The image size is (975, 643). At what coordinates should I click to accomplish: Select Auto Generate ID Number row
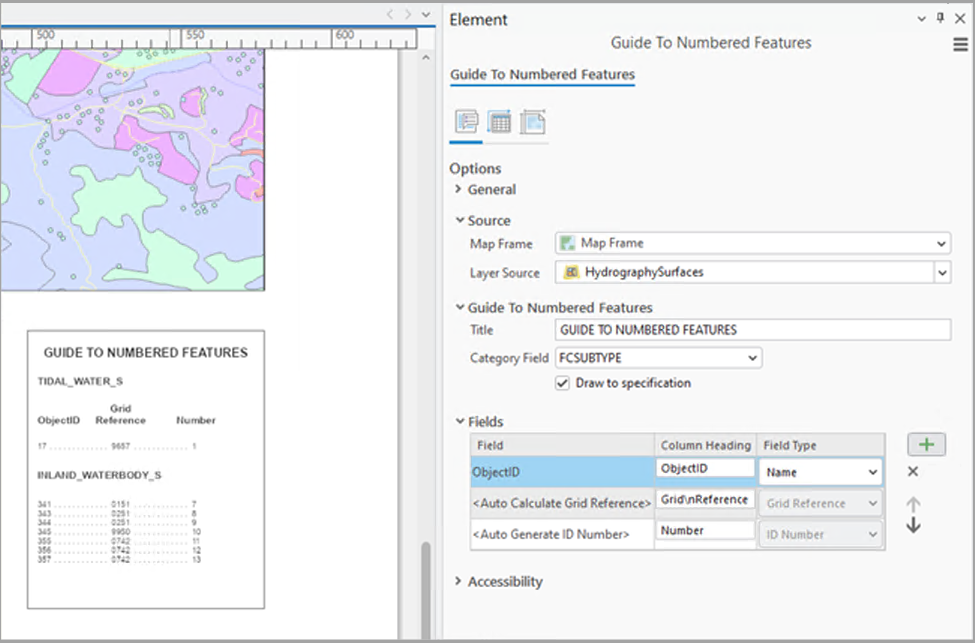562,534
